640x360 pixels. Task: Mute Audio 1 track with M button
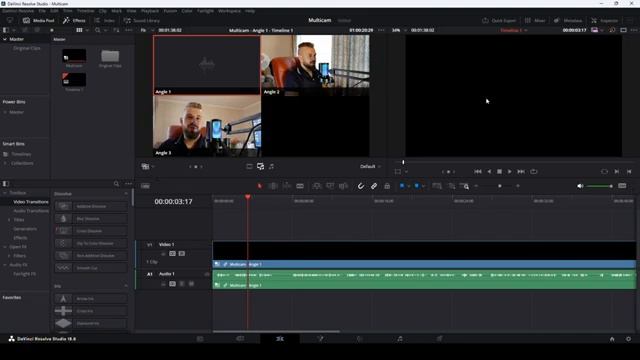191,284
